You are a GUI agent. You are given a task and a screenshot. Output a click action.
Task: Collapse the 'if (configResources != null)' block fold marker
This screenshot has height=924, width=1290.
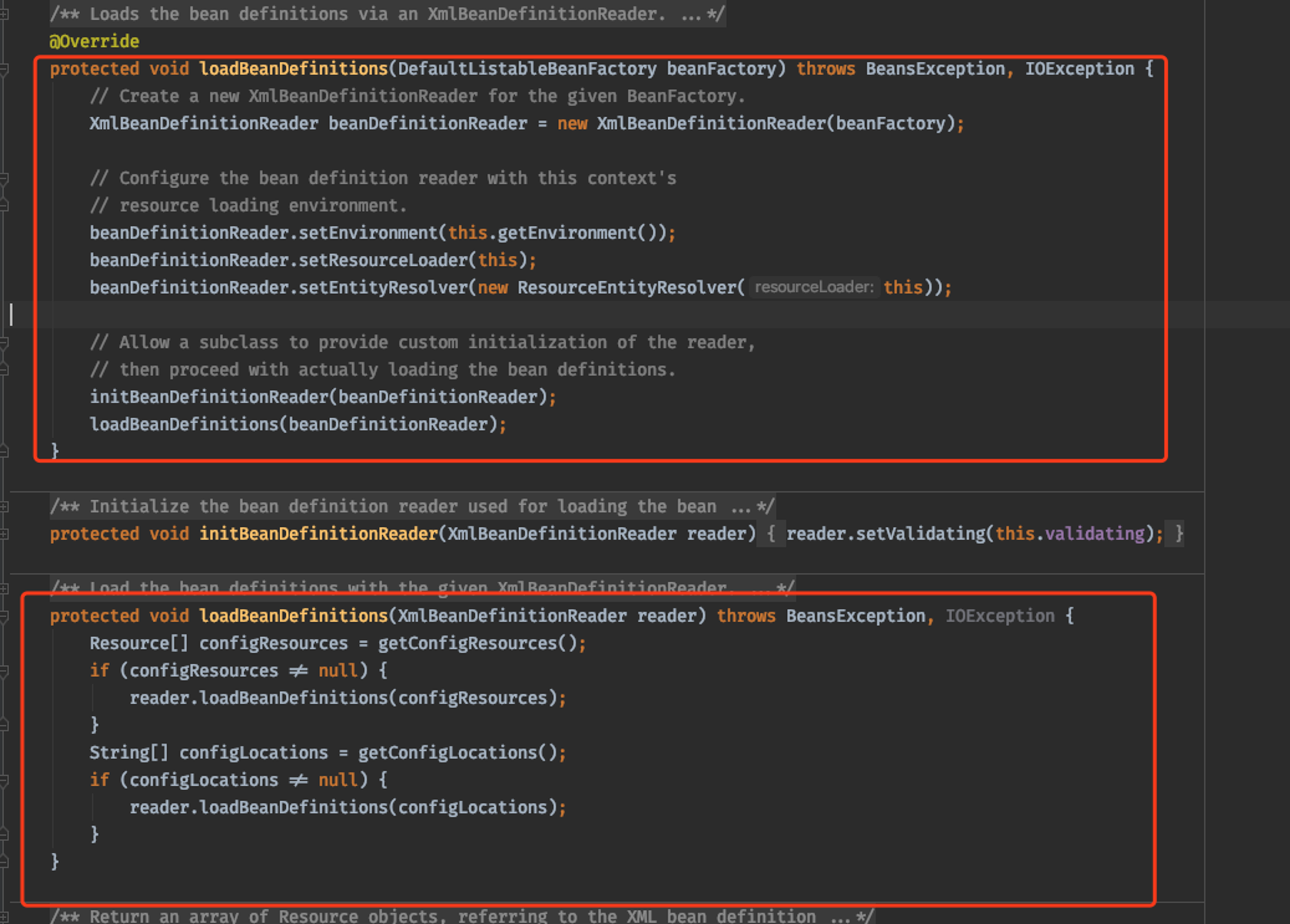(x=3, y=671)
